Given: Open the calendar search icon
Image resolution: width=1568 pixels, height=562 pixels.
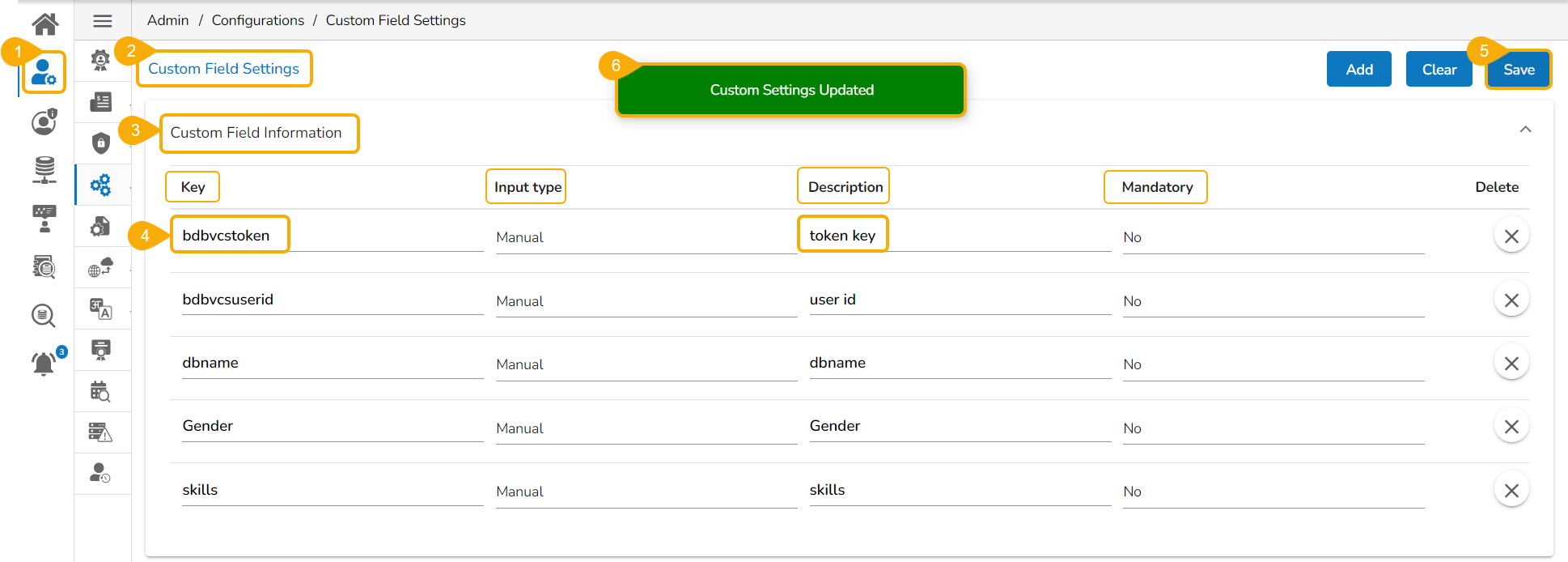Looking at the screenshot, I should [x=101, y=392].
